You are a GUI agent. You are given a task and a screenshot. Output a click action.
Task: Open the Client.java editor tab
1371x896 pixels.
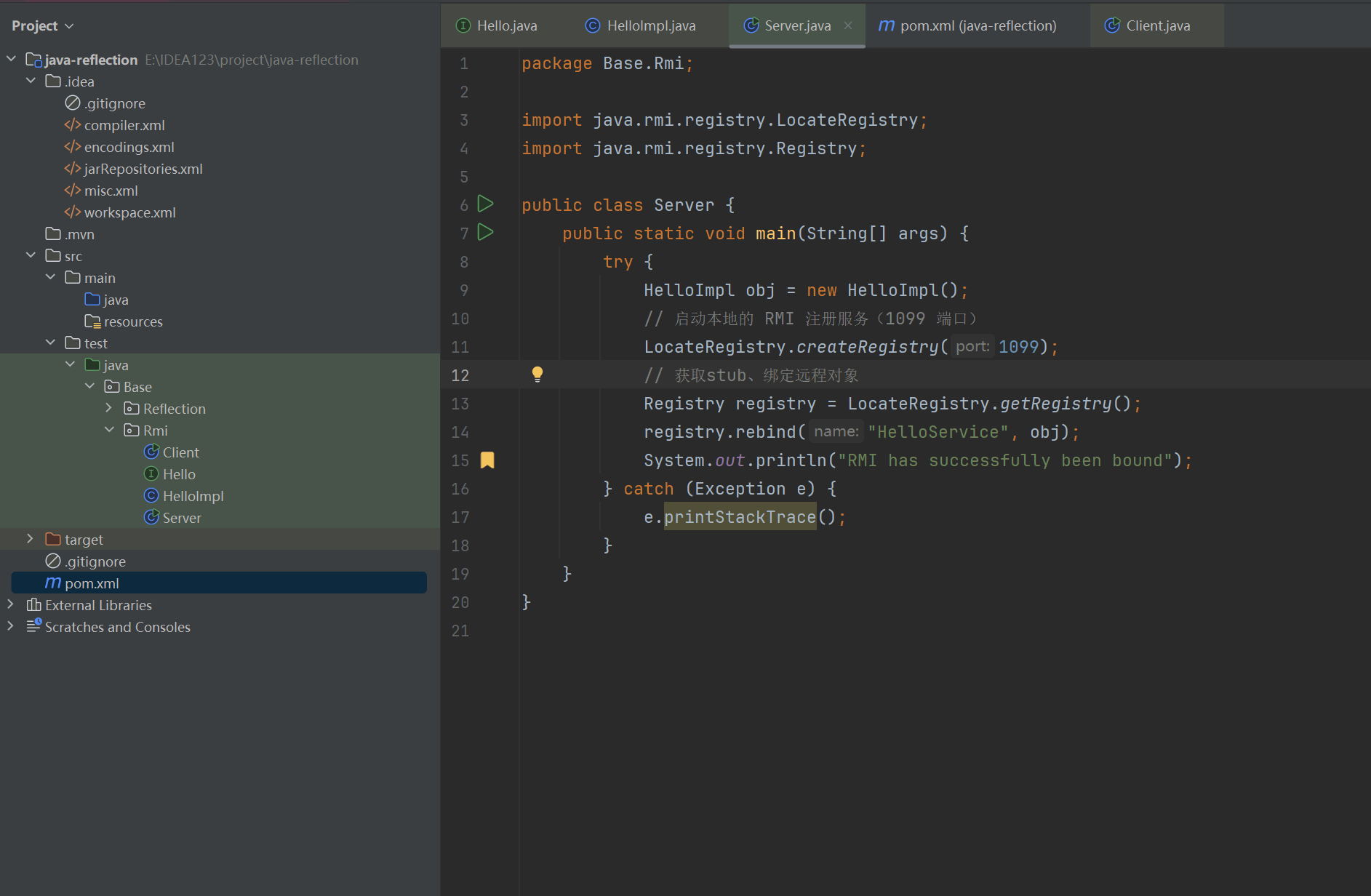(x=1157, y=26)
